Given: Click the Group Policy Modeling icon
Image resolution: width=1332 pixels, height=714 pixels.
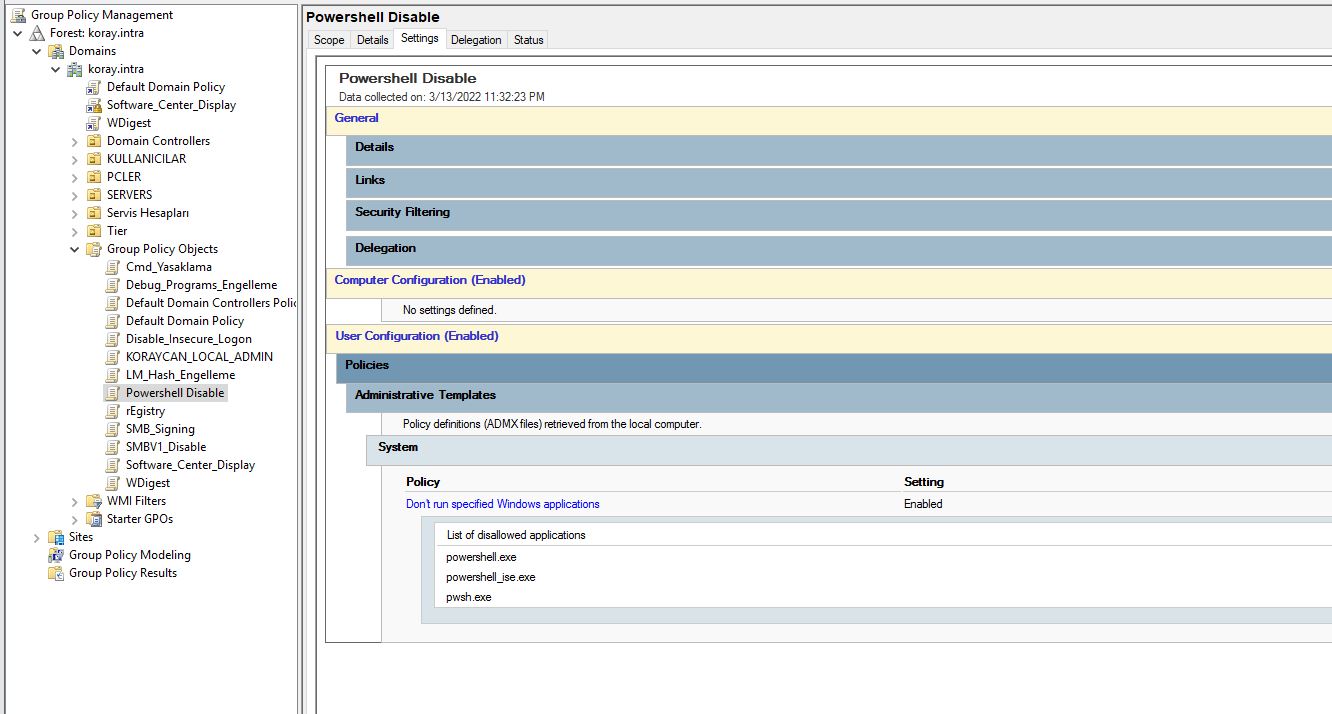Looking at the screenshot, I should click(56, 555).
